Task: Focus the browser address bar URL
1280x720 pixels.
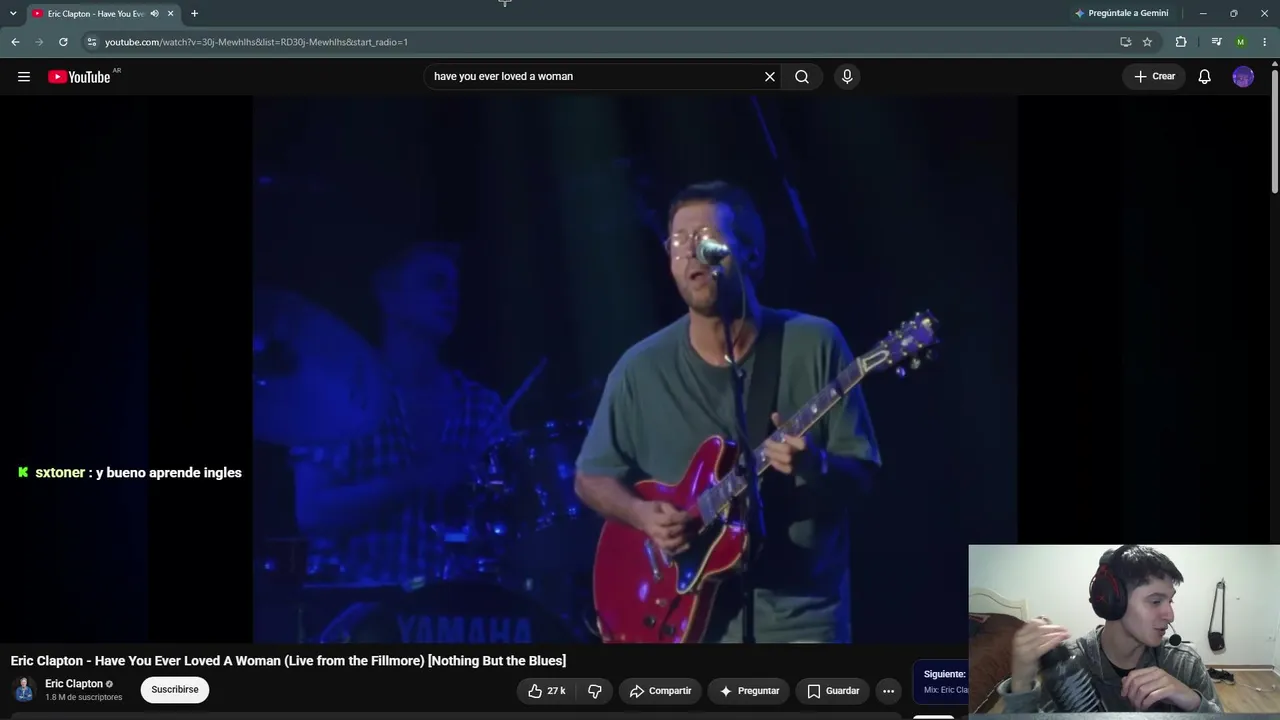Action: [256, 42]
